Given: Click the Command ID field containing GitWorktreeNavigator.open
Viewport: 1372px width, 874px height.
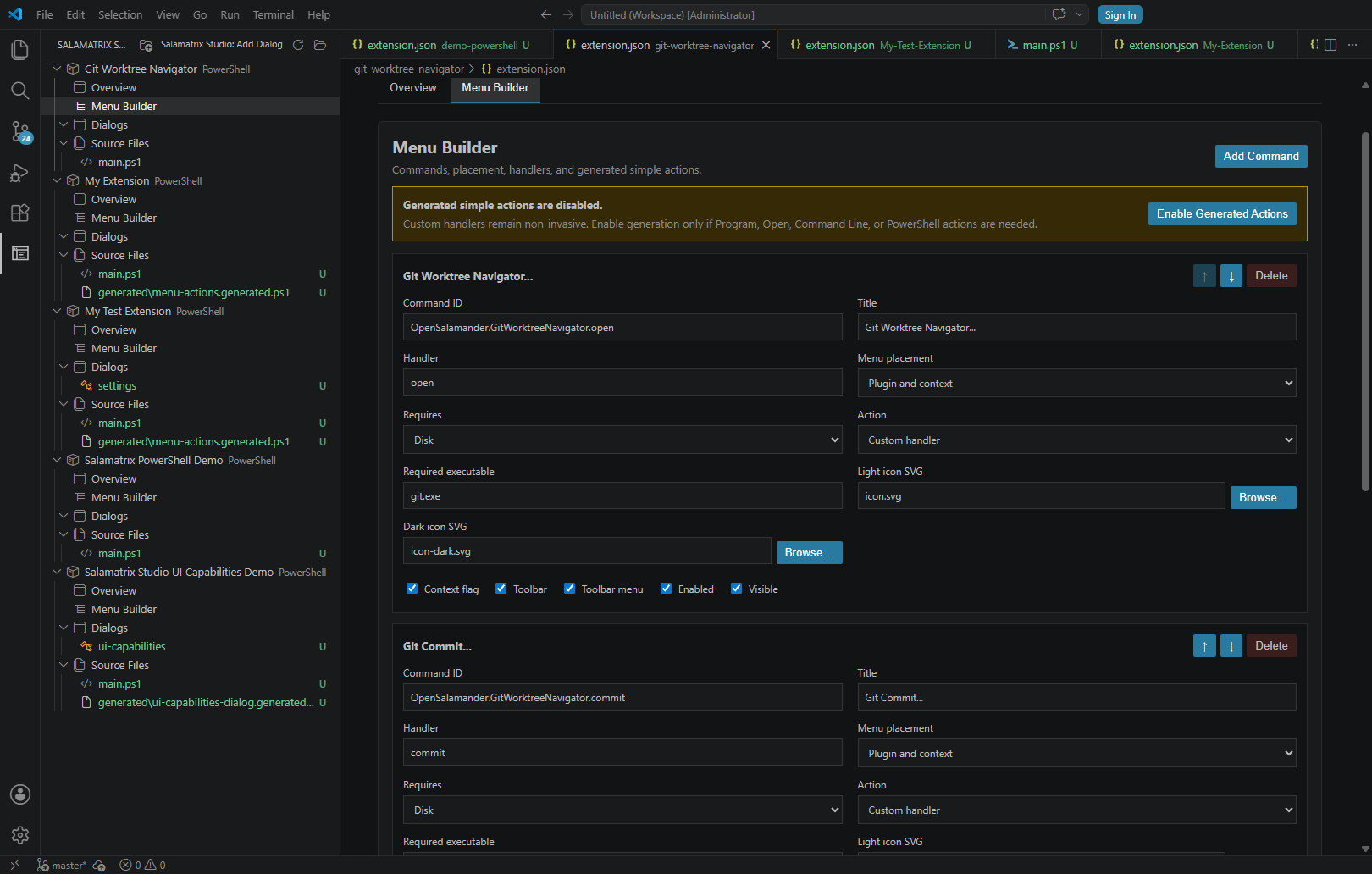Looking at the screenshot, I should point(622,327).
